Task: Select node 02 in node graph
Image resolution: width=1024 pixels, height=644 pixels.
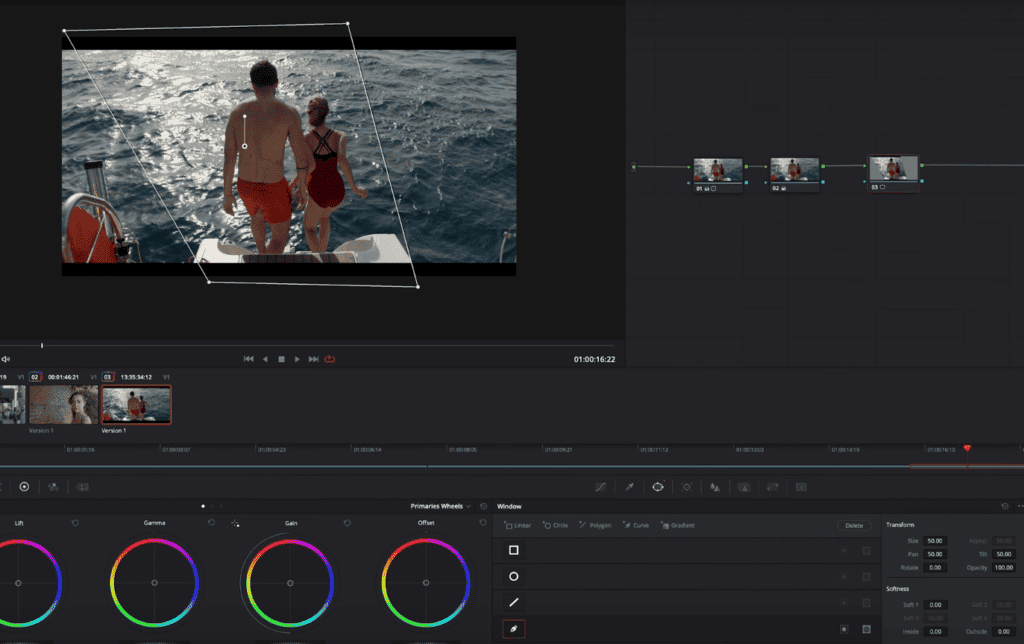Action: pos(795,175)
